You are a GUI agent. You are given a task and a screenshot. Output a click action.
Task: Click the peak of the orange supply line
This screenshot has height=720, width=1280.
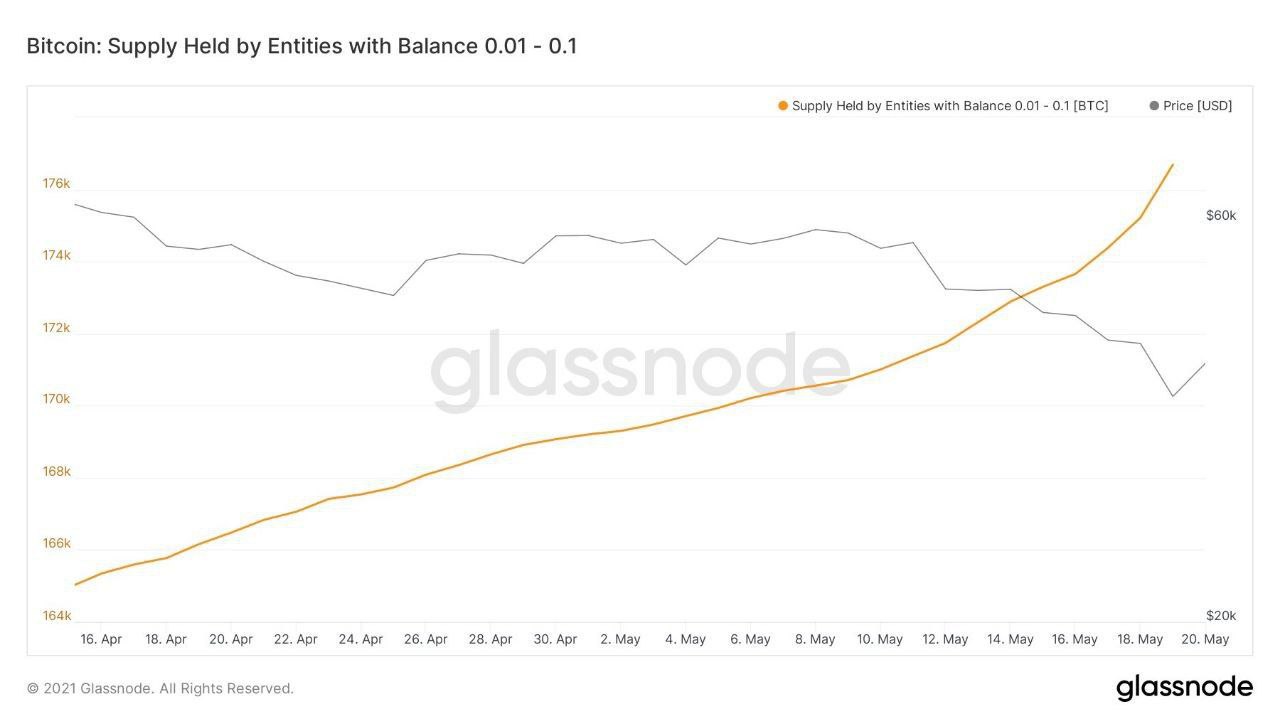pyautogui.click(x=1172, y=165)
